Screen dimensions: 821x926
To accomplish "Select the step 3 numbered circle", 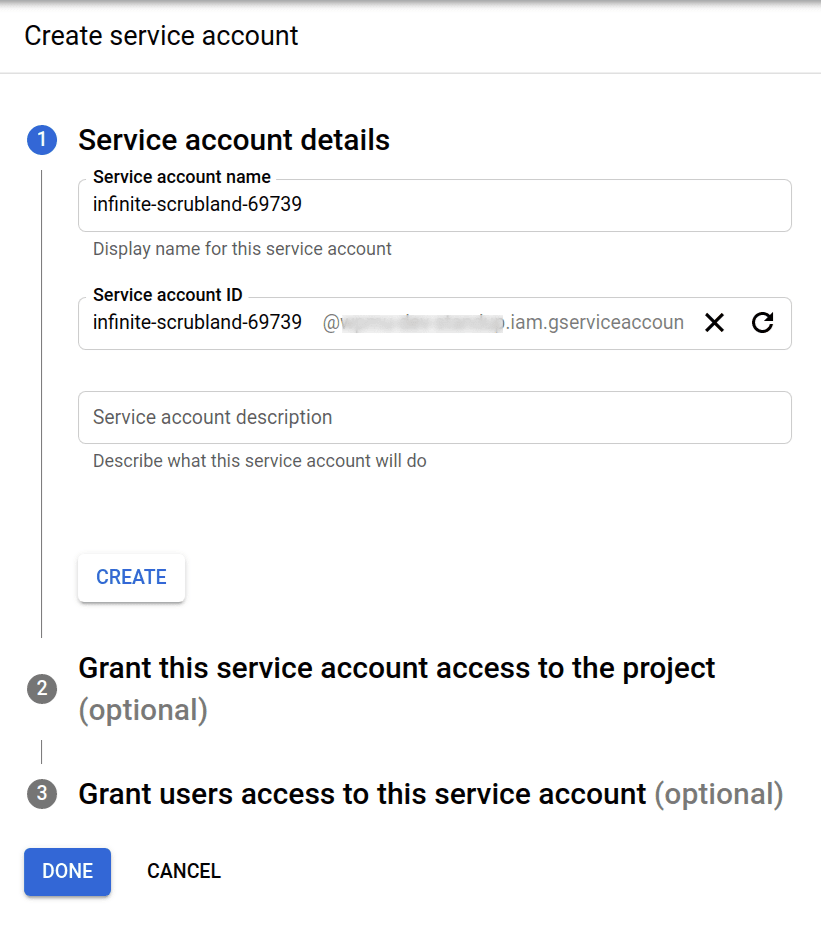I will pyautogui.click(x=42, y=793).
